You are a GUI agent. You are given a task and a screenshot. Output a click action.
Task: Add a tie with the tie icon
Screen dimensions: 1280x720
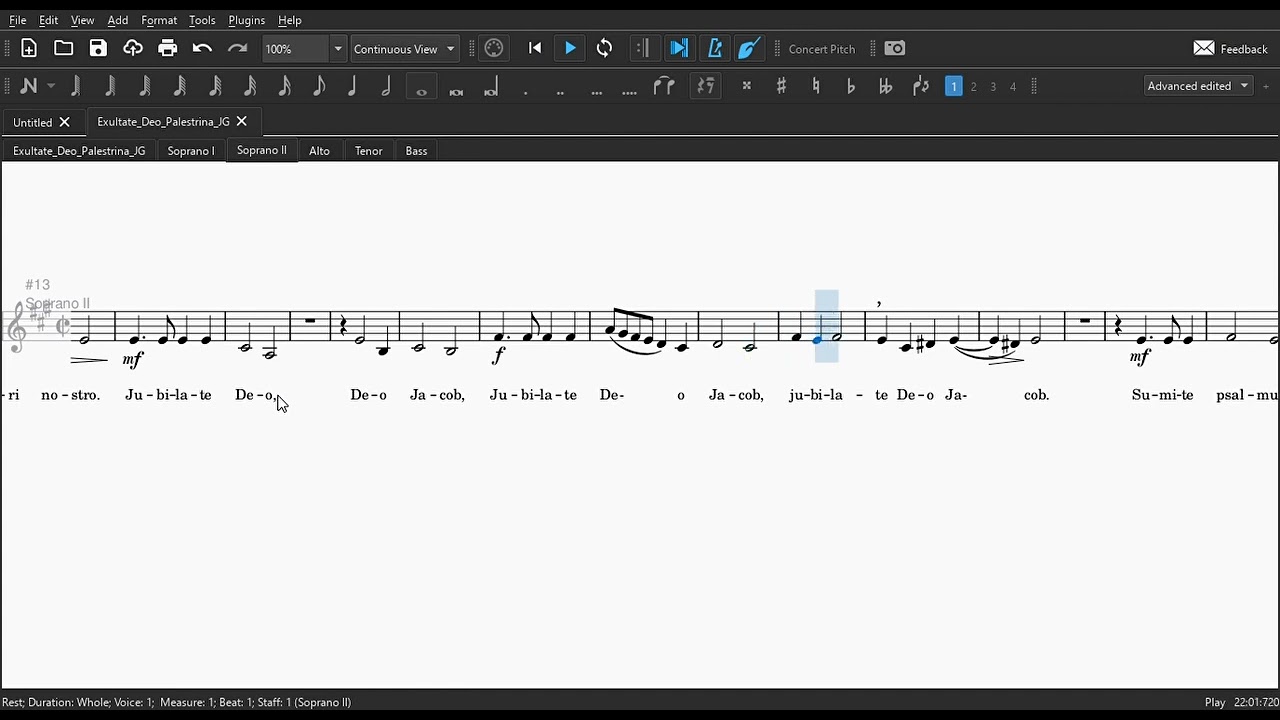click(664, 86)
